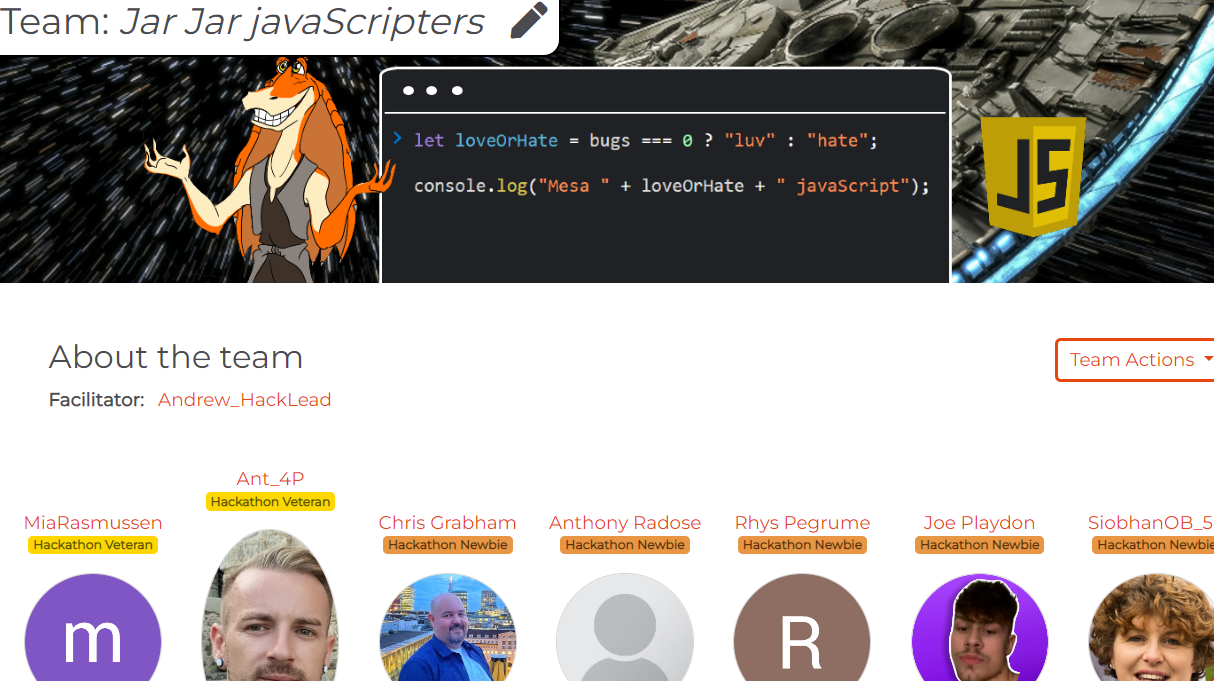Open MiaRasmussen's profile link

click(93, 523)
